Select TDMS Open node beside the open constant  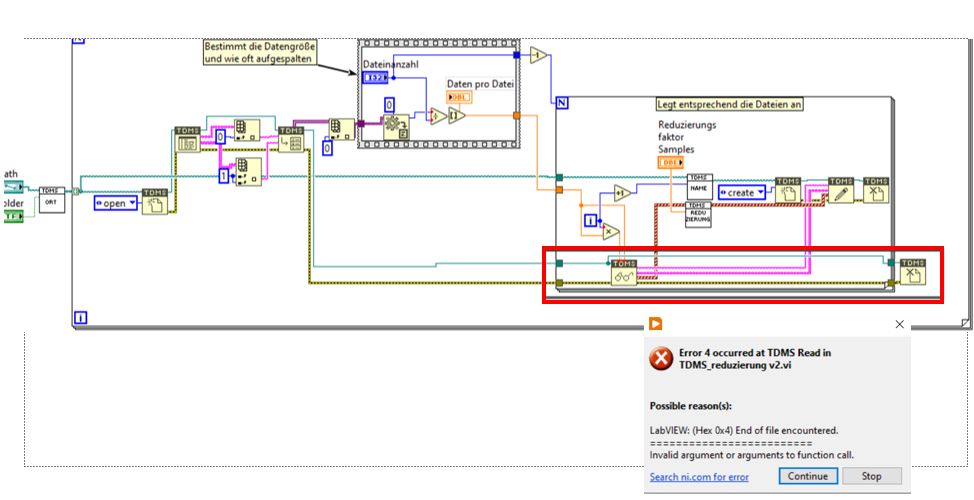tap(155, 202)
